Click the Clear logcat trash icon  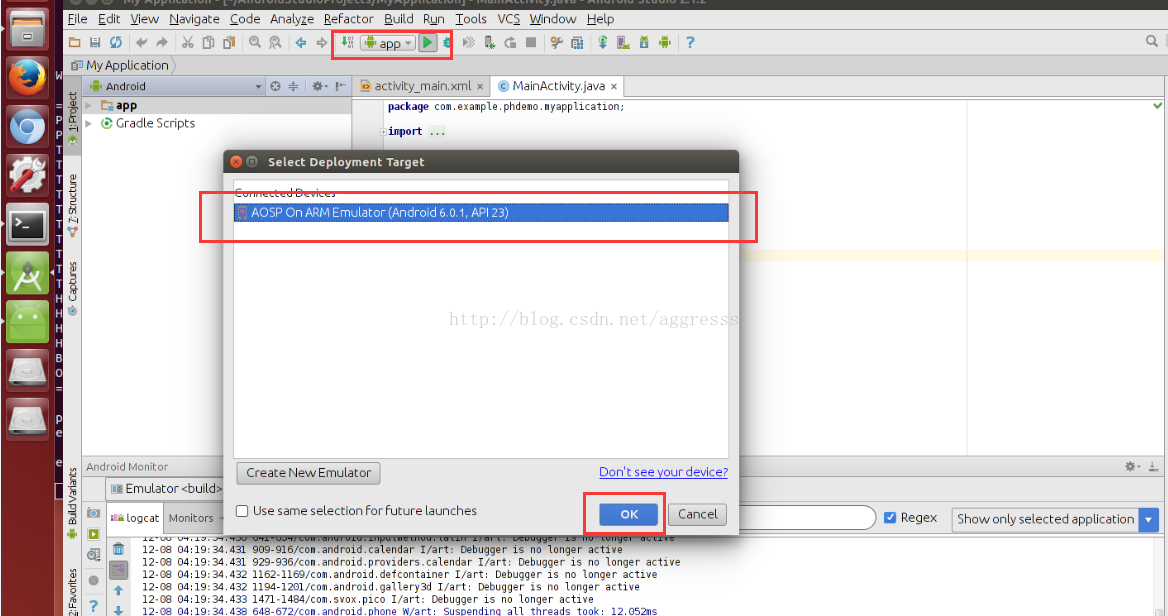pos(118,549)
